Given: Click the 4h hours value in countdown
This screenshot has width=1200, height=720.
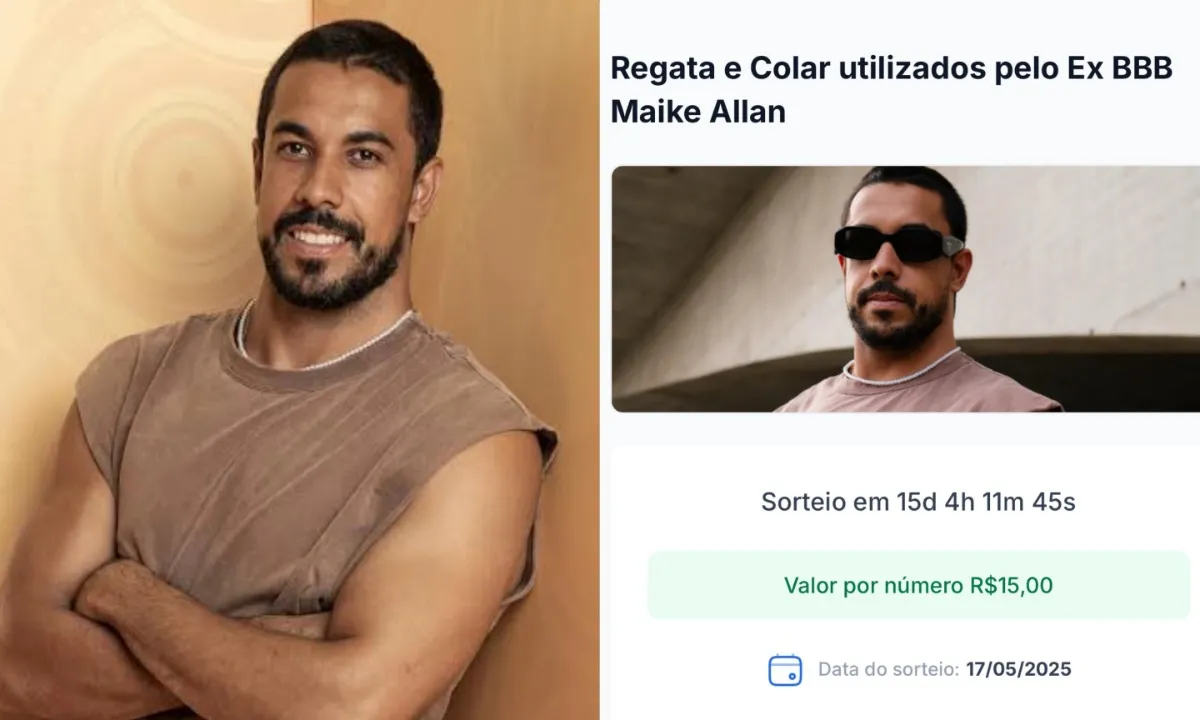Looking at the screenshot, I should point(958,502).
